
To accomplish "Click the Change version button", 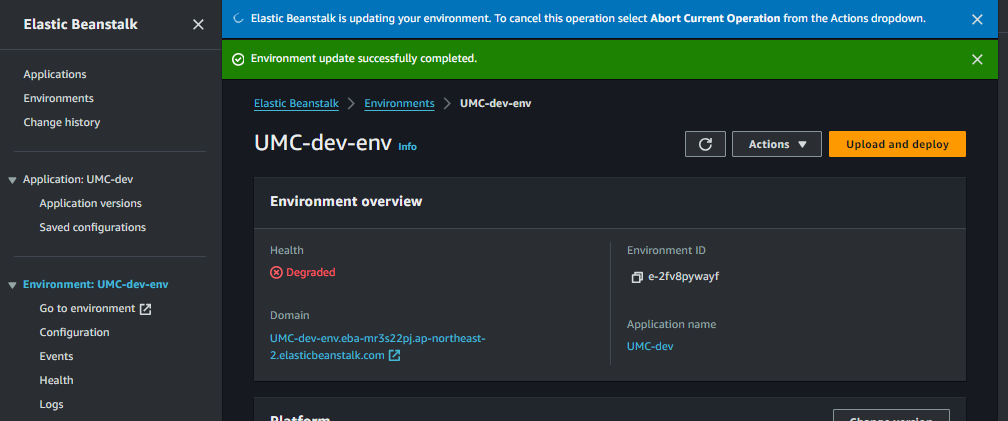I will click(891, 415).
